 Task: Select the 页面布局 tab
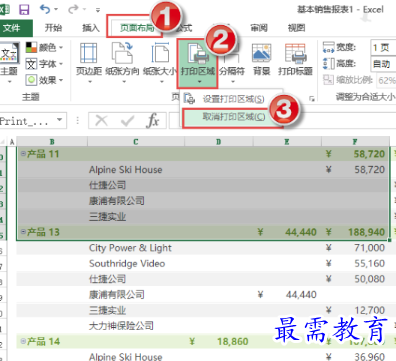(x=137, y=28)
